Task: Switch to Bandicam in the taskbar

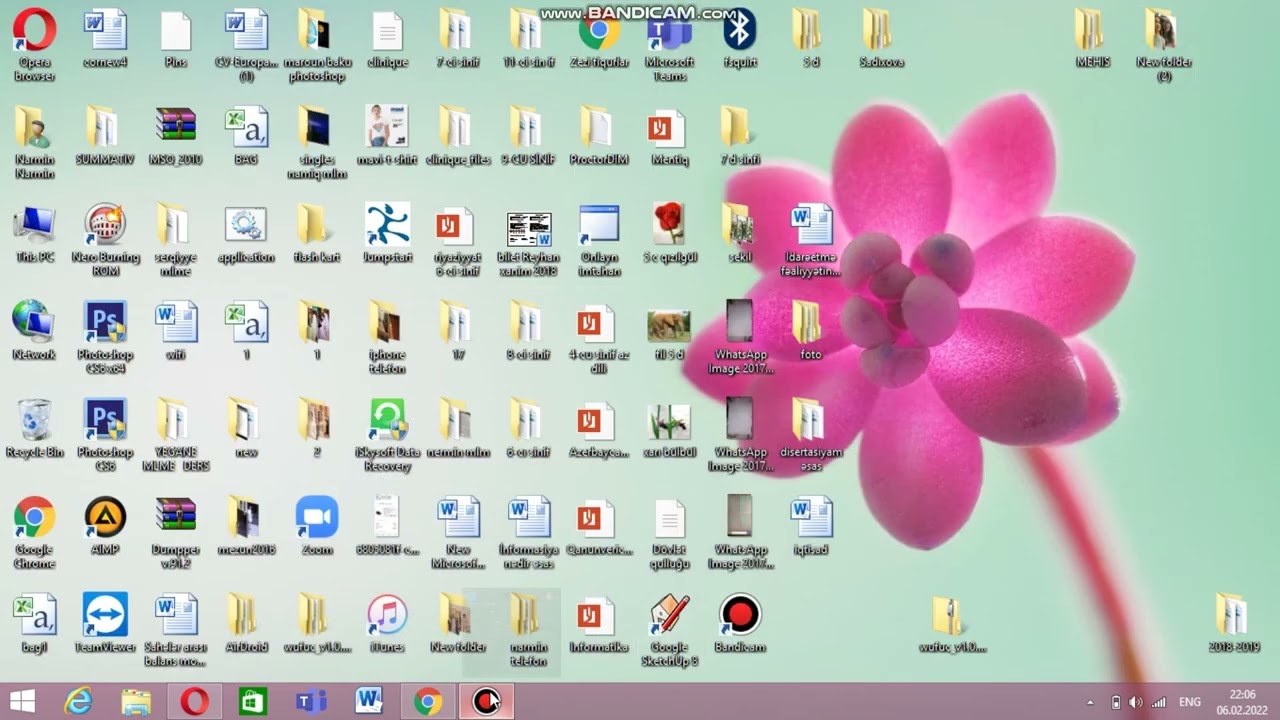Action: tap(486, 702)
